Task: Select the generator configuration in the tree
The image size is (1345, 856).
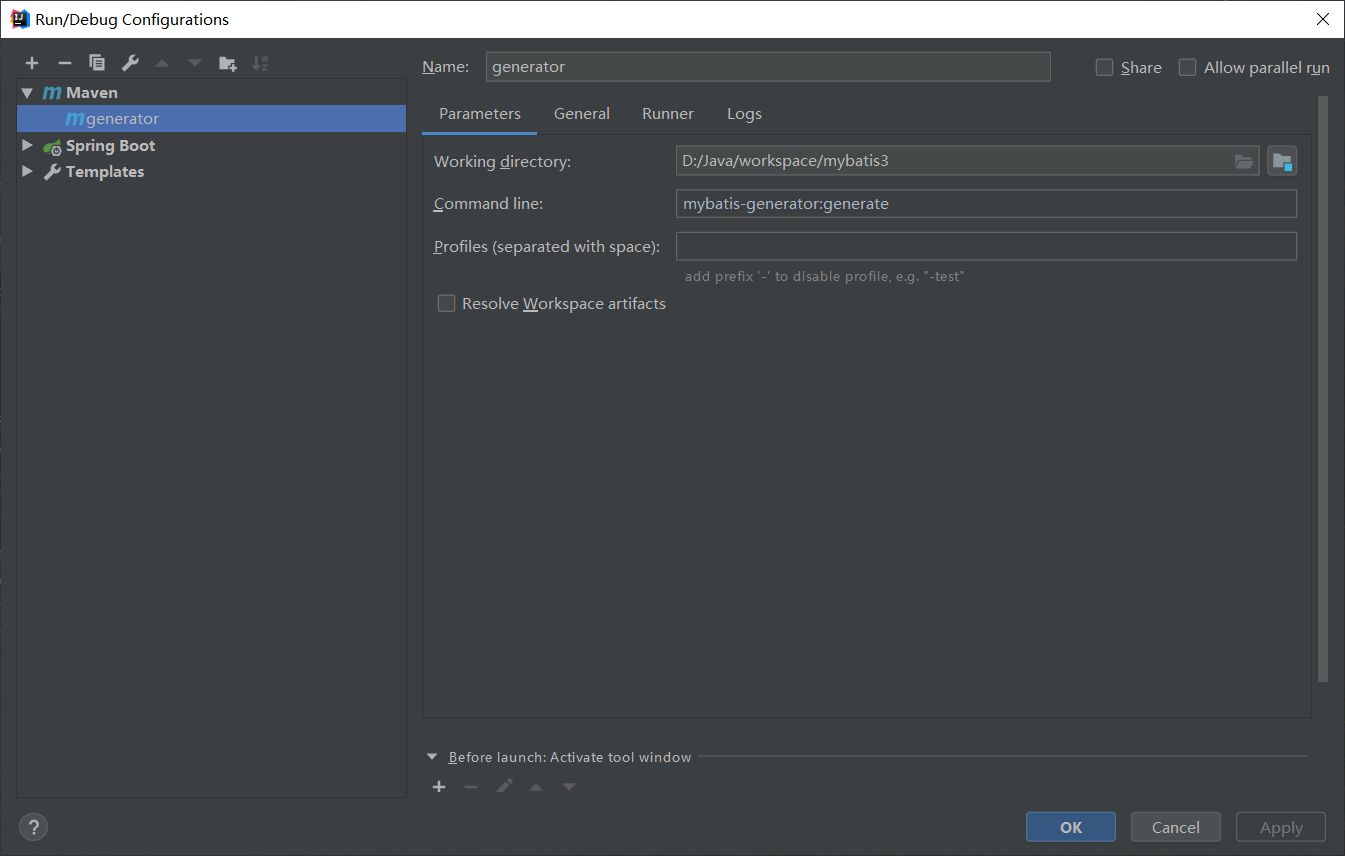Action: click(x=211, y=118)
